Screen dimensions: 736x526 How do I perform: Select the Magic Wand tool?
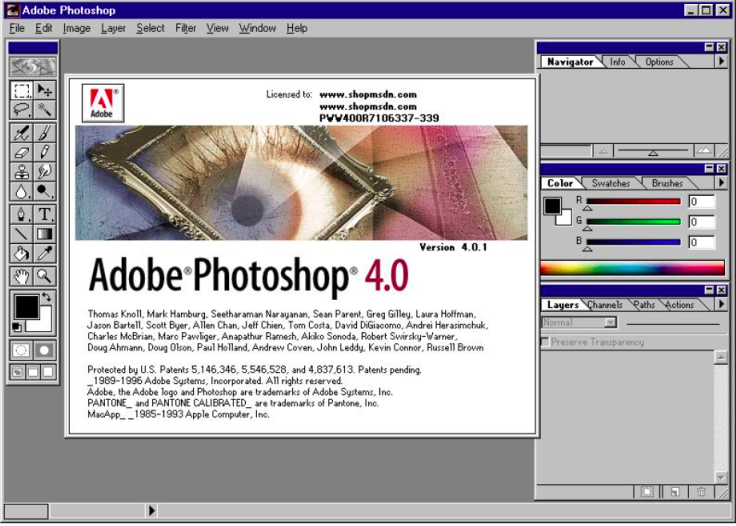click(45, 110)
